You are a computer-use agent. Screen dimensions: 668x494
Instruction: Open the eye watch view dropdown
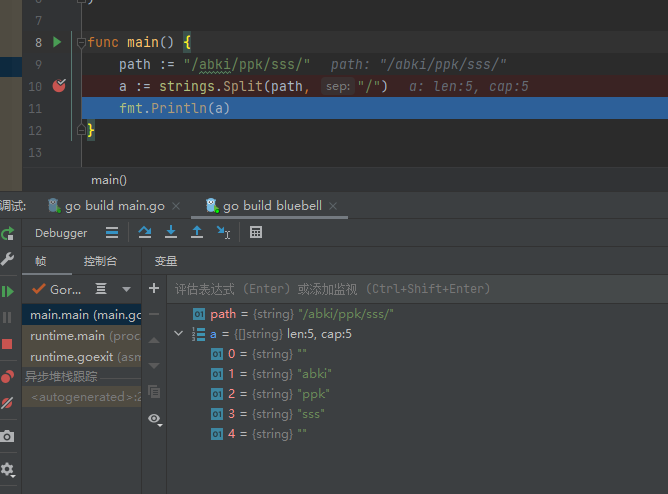[x=155, y=419]
